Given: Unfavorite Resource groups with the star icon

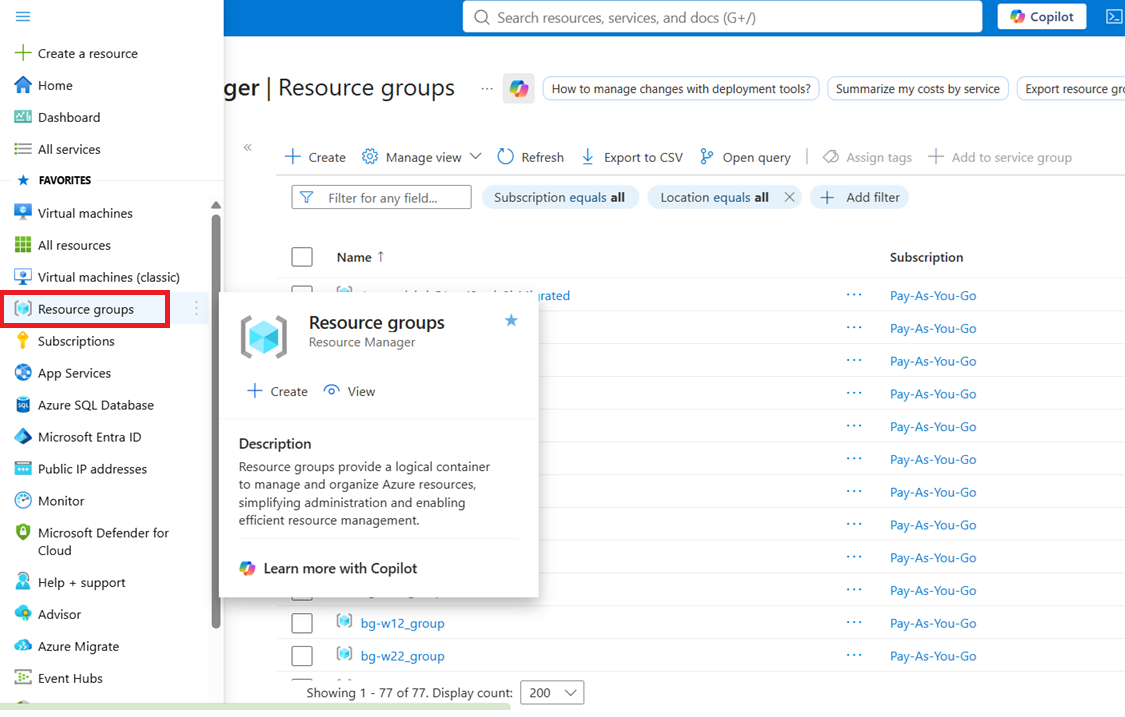Looking at the screenshot, I should coord(511,320).
